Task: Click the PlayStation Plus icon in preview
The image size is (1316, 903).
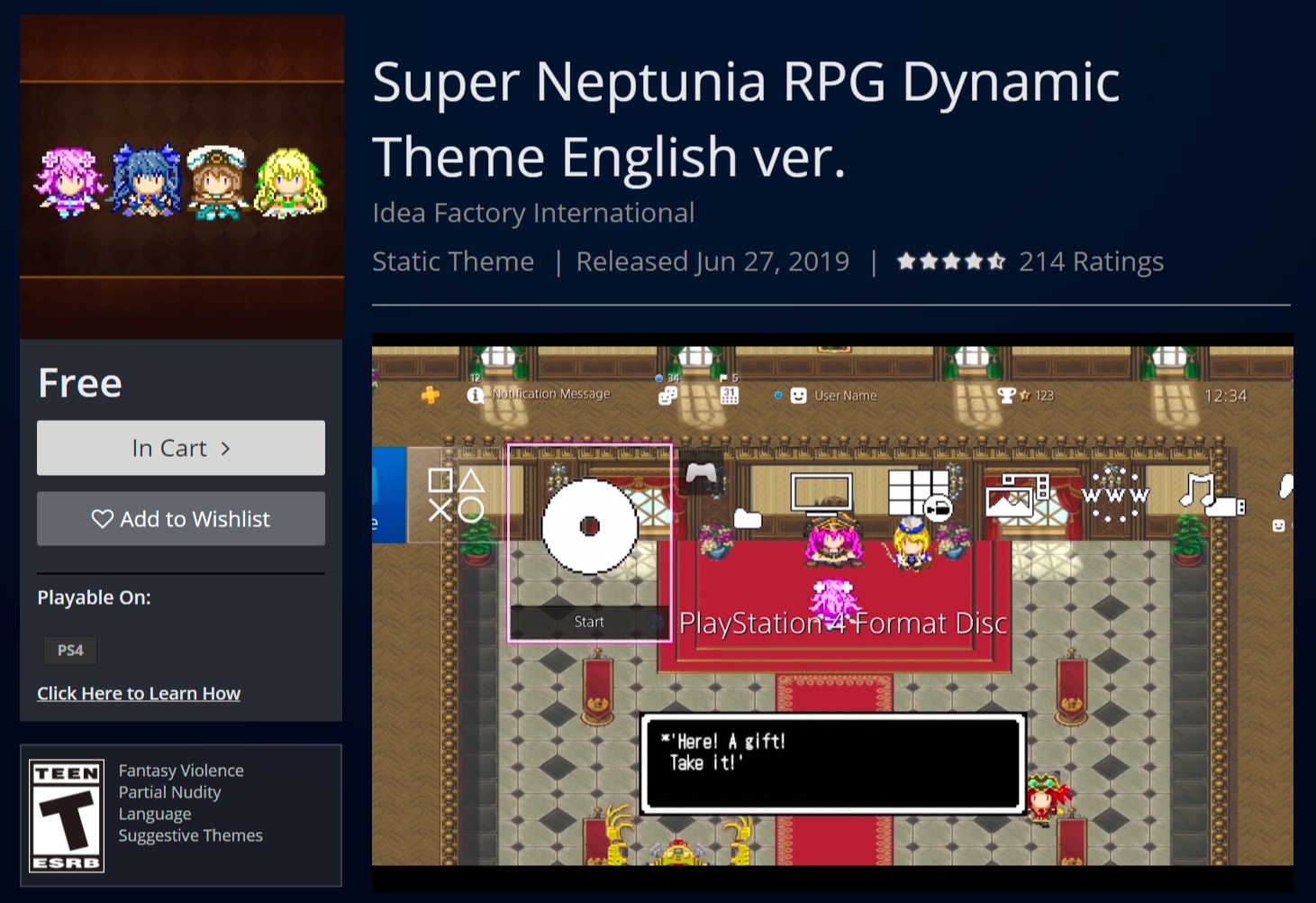Action: pos(431,395)
